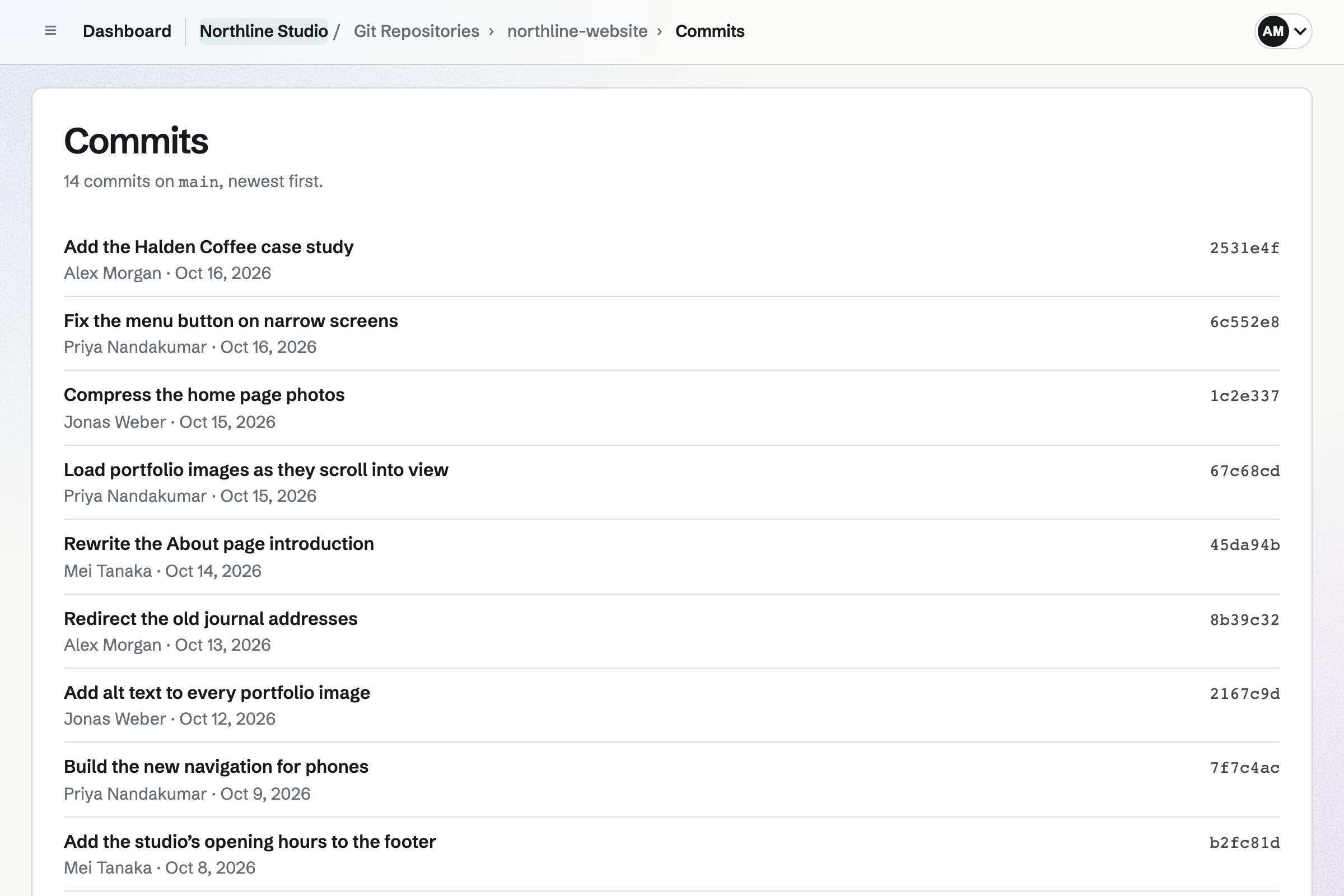Open commit "Rewrite the About page introduction"

tap(219, 543)
